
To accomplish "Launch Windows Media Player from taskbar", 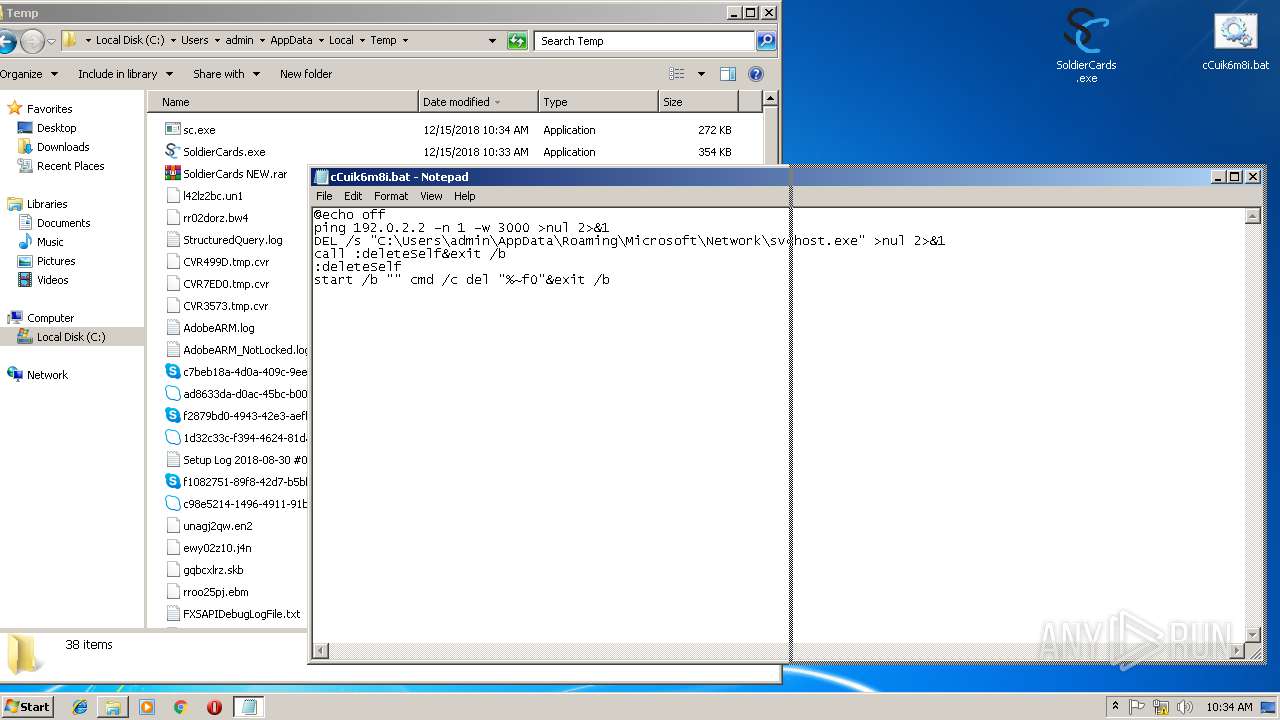I will tap(147, 707).
